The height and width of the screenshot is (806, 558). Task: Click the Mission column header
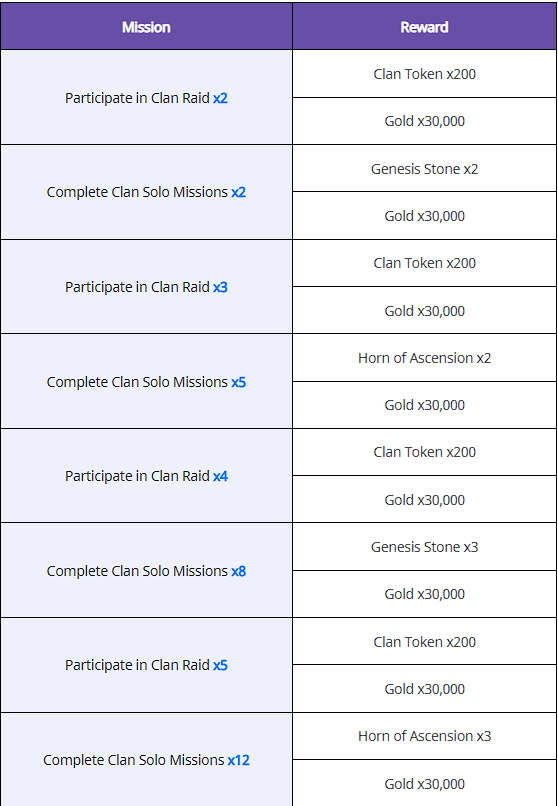point(146,27)
